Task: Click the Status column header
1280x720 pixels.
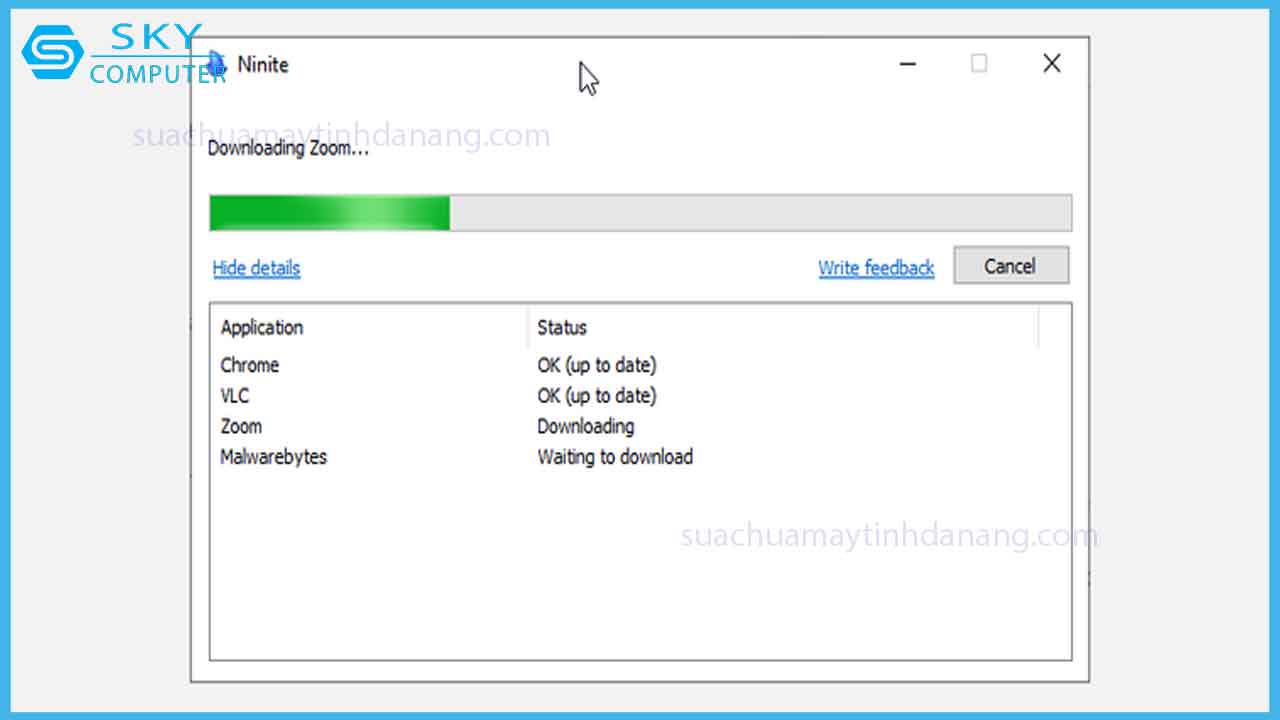Action: 562,327
